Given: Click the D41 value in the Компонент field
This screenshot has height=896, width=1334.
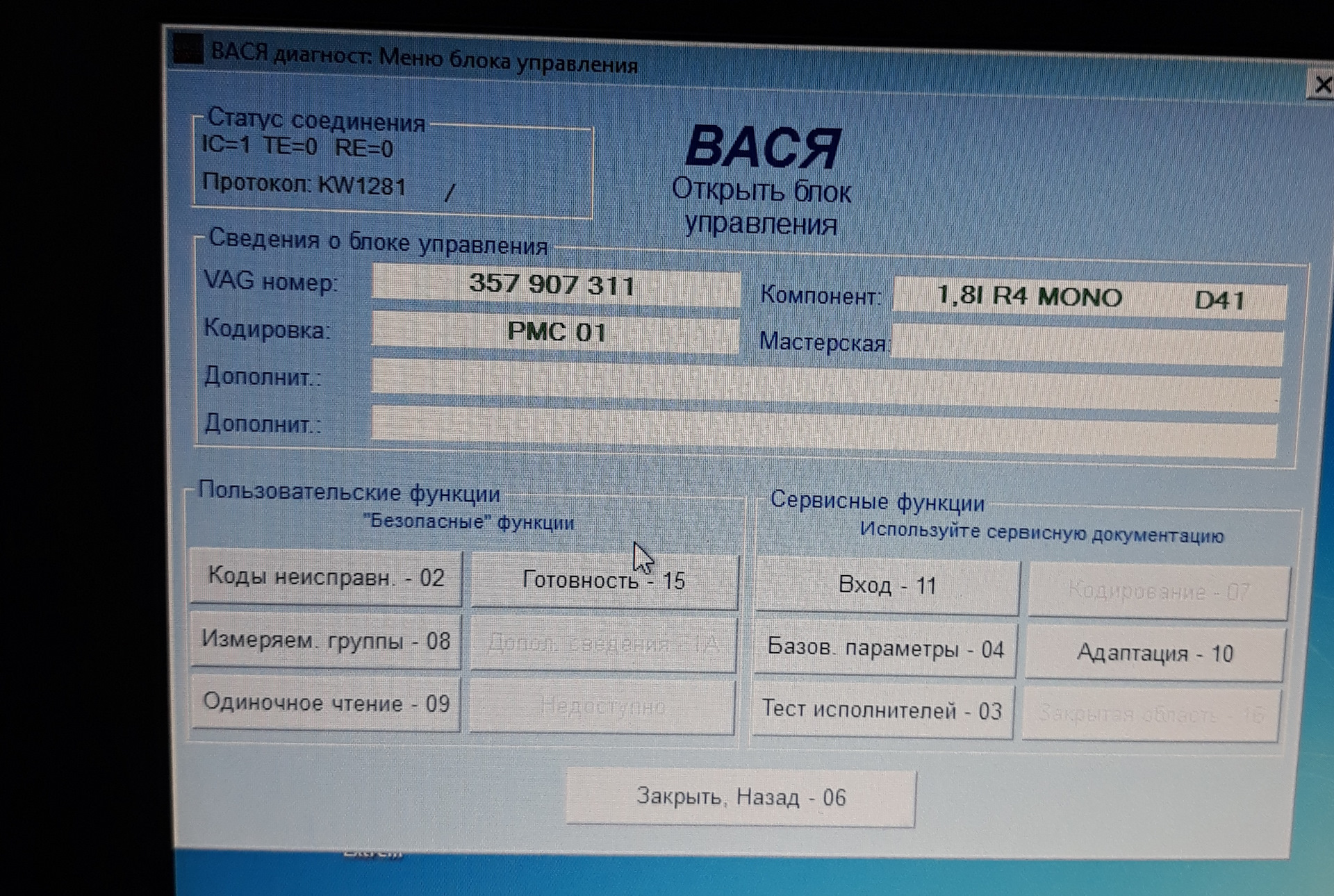Looking at the screenshot, I should pos(1219,300).
